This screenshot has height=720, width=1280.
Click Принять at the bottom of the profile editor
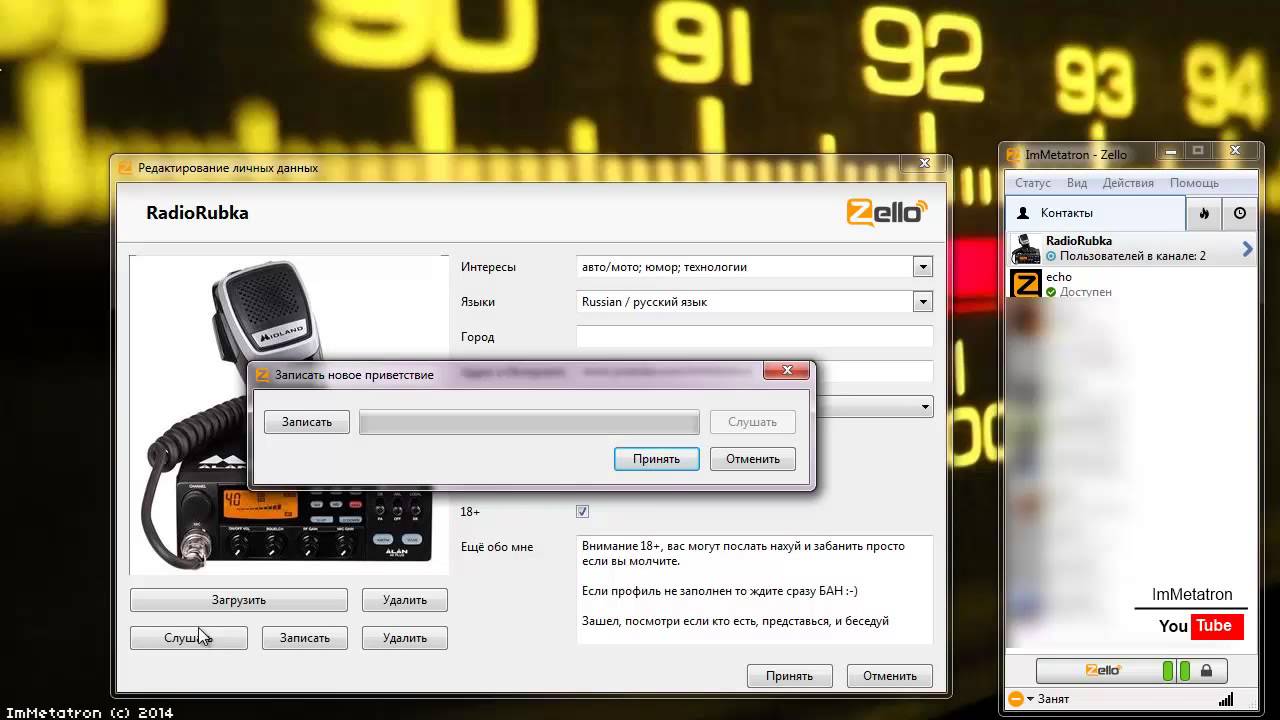pos(790,676)
